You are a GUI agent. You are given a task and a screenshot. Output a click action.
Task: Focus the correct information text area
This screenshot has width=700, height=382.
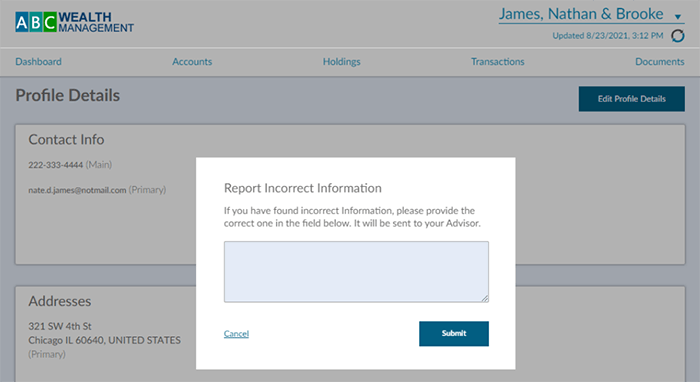(356, 272)
